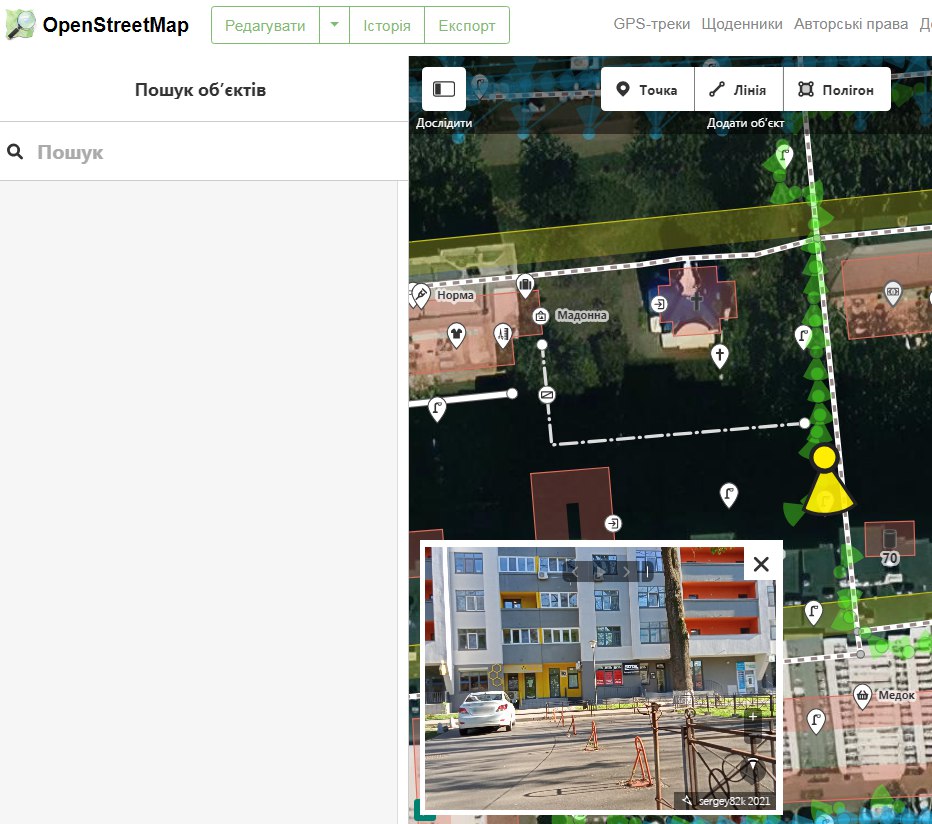932x824 pixels.
Task: Select the lamp pin in dark courtyard
Action: pyautogui.click(x=729, y=495)
